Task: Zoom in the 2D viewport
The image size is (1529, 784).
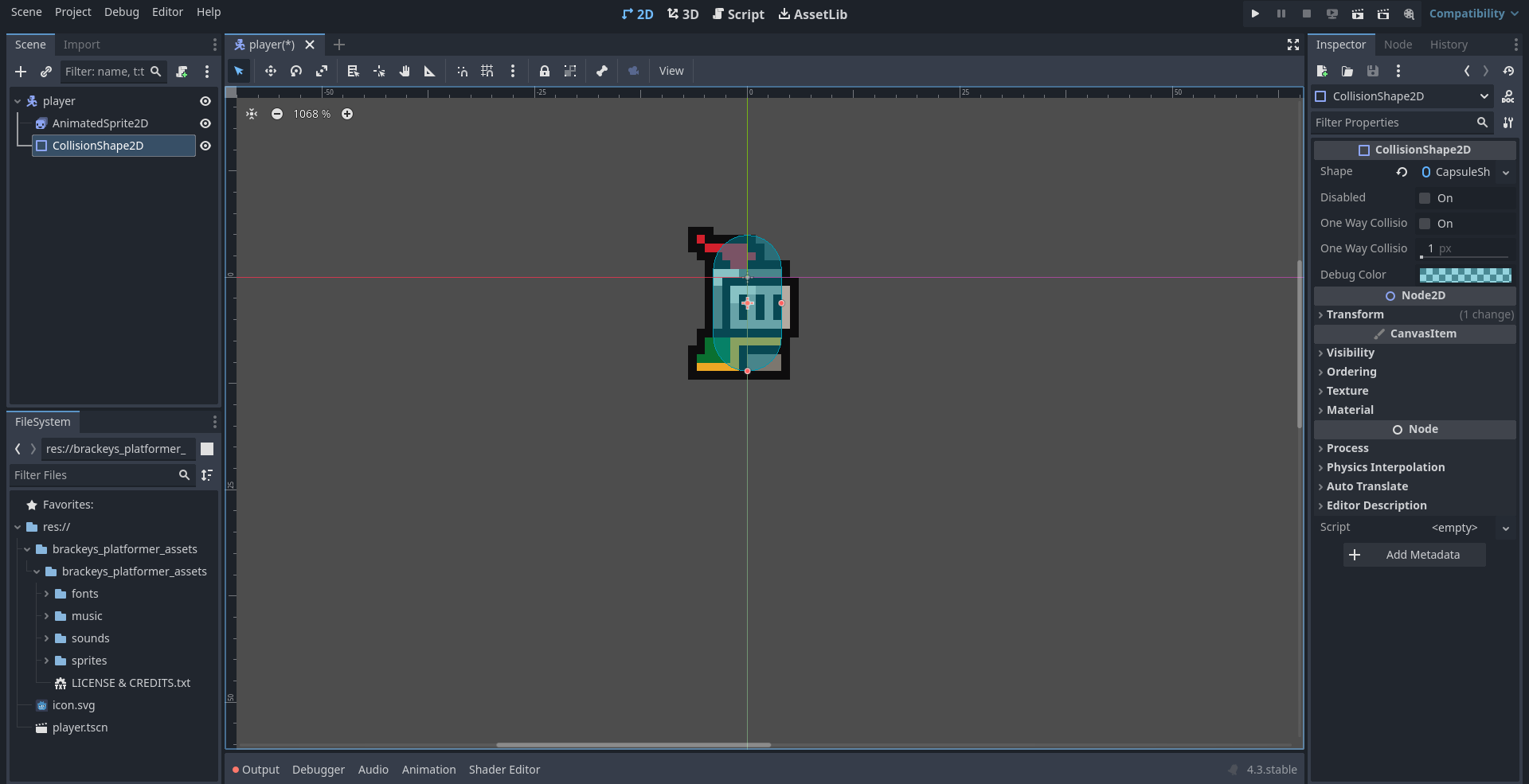Action: point(347,114)
